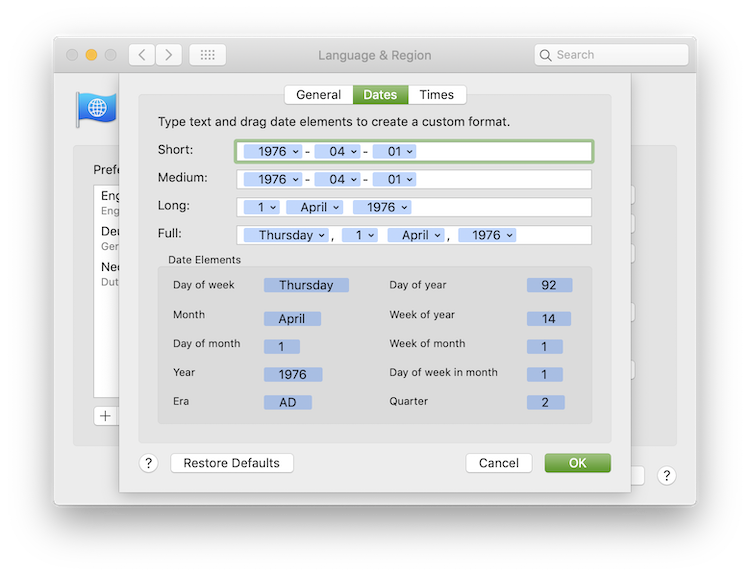Open April dropdown in Full format
Image resolution: width=750 pixels, height=576 pixels.
tap(416, 235)
